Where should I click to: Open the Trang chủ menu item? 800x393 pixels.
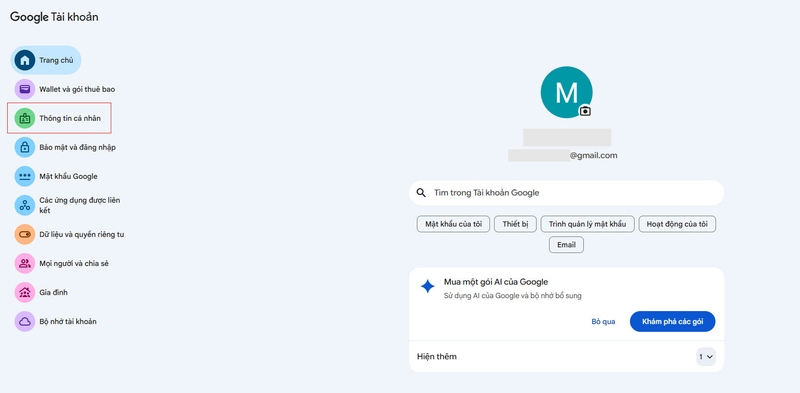46,60
